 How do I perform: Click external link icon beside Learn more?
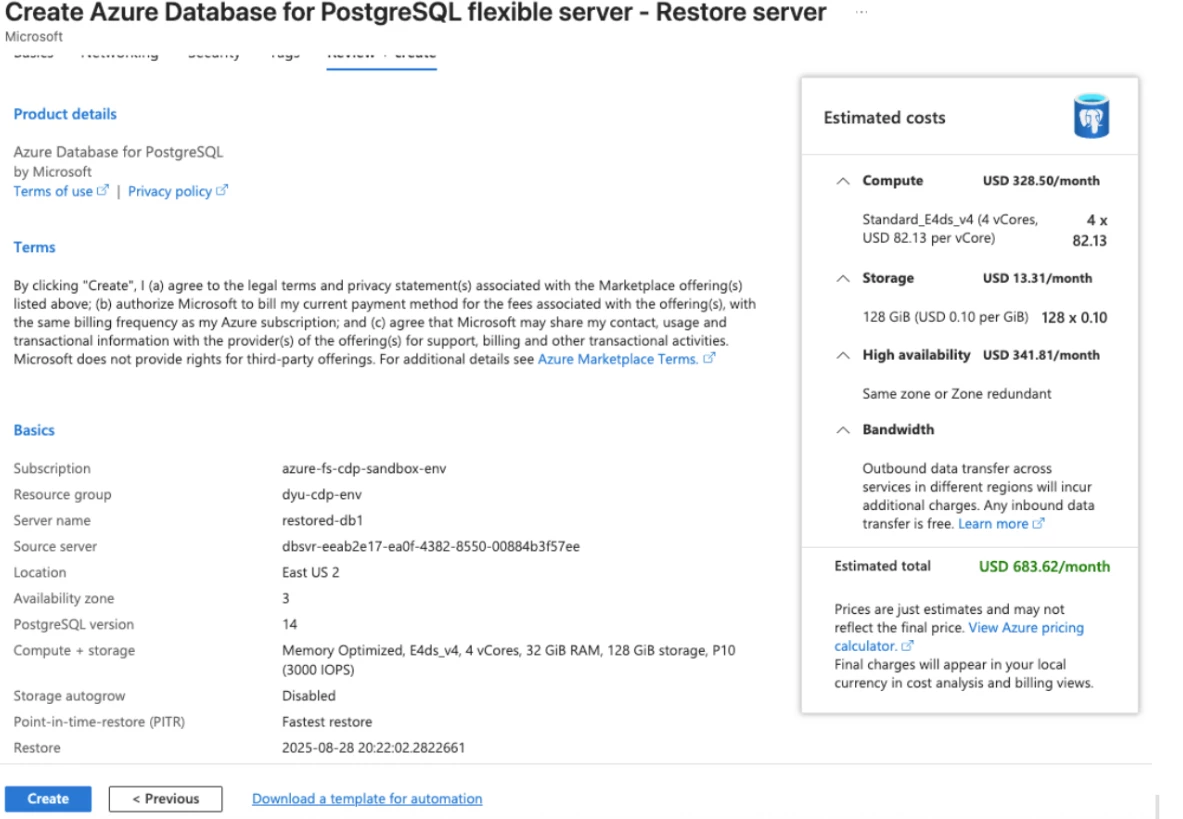point(1039,523)
